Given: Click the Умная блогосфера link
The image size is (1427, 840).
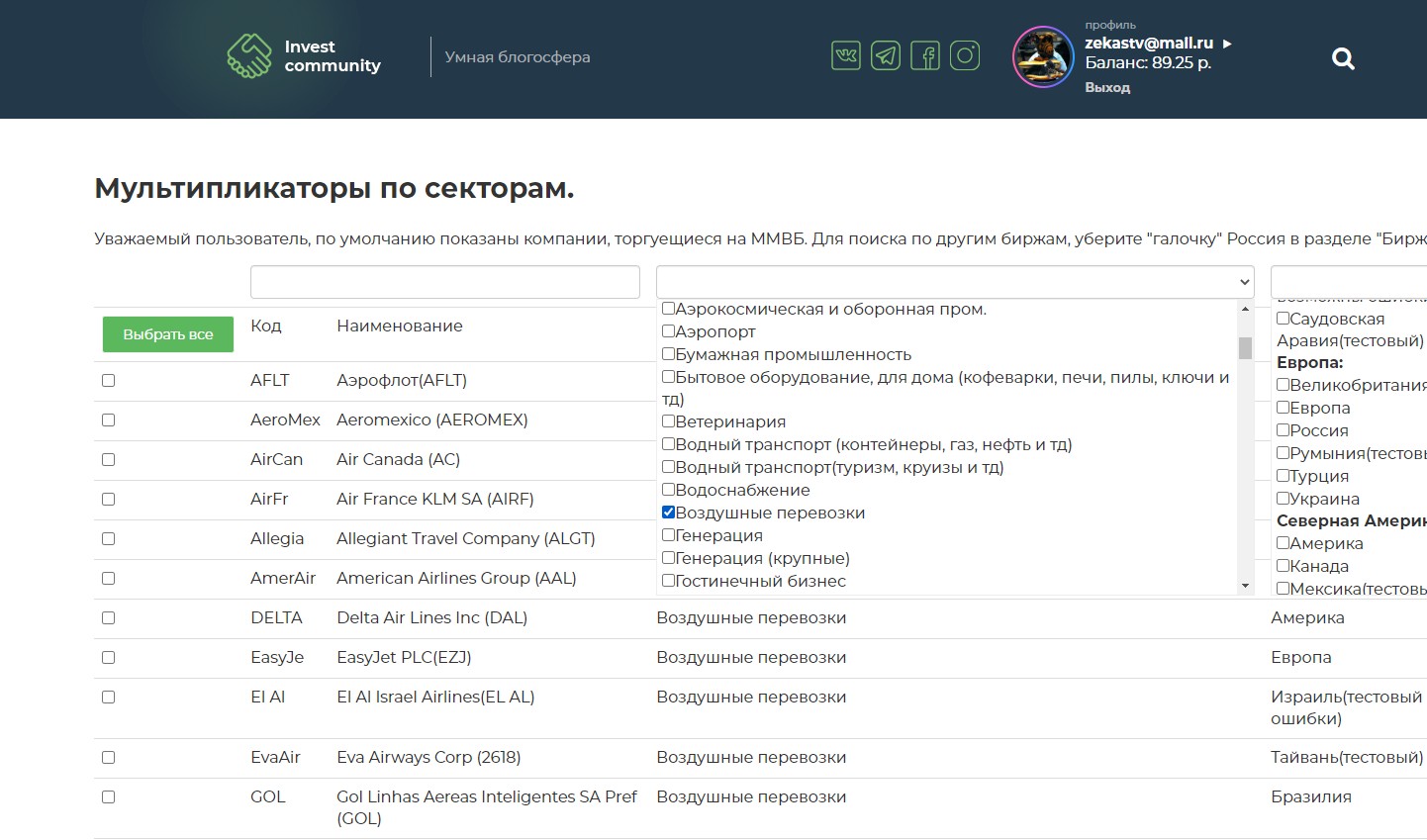Looking at the screenshot, I should 518,56.
